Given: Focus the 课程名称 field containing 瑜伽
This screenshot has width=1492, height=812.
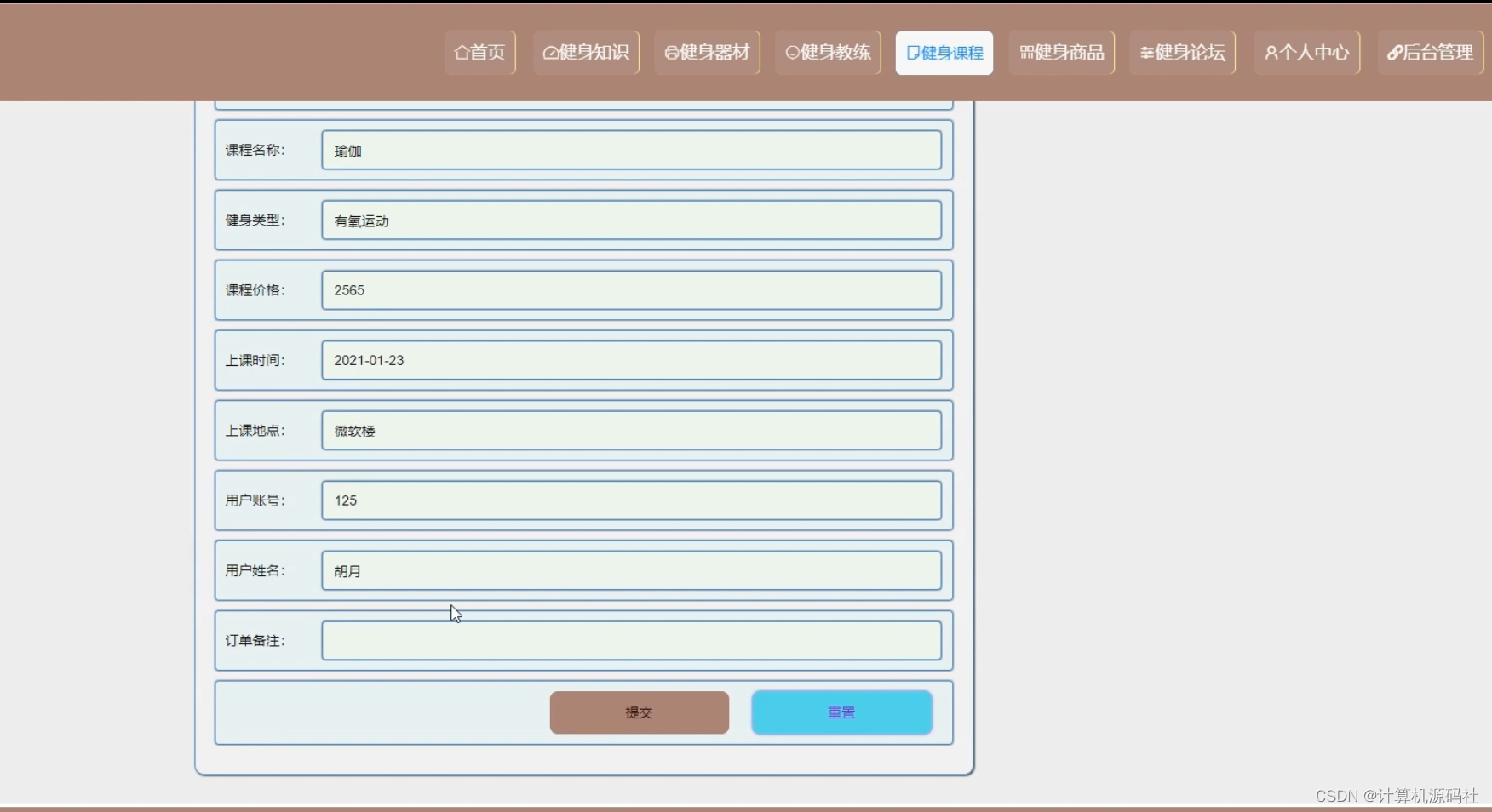Looking at the screenshot, I should [632, 151].
